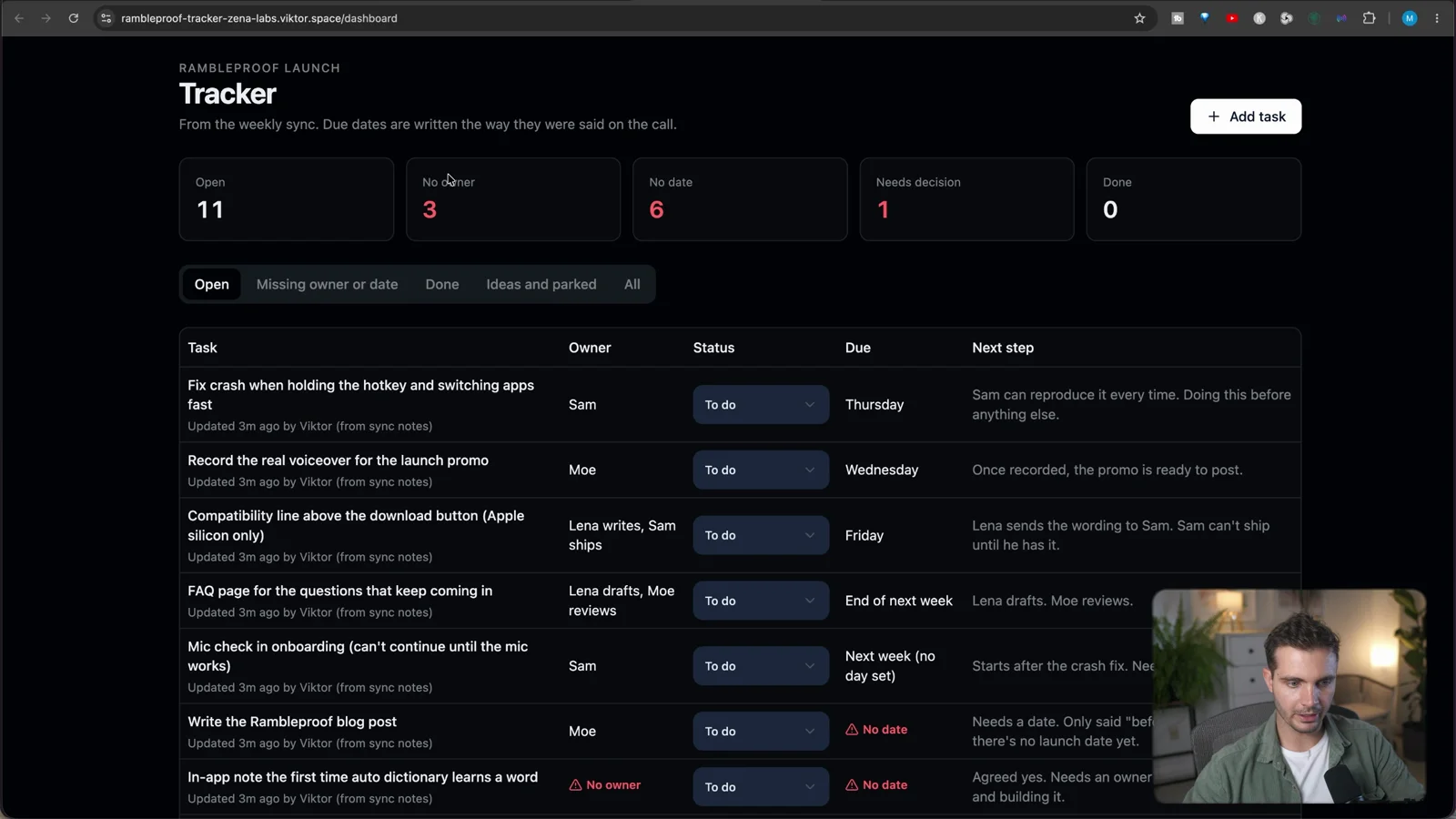This screenshot has height=819, width=1456.
Task: Open site information icon in address bar
Action: coord(106,18)
